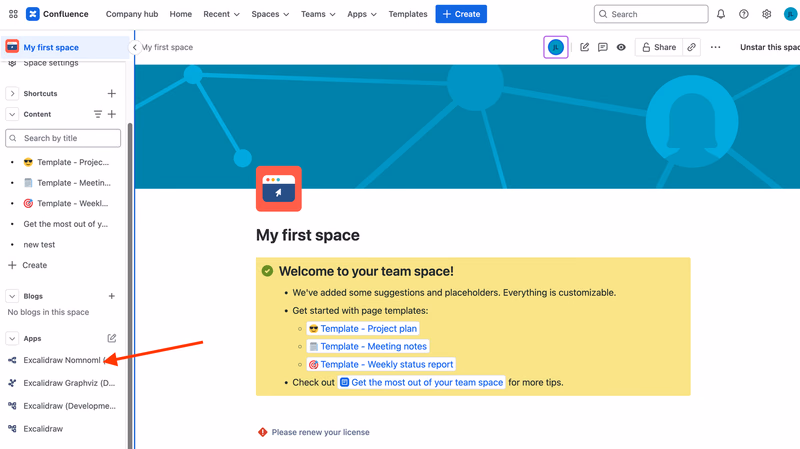
Task: Go to Home
Action: pyautogui.click(x=181, y=14)
